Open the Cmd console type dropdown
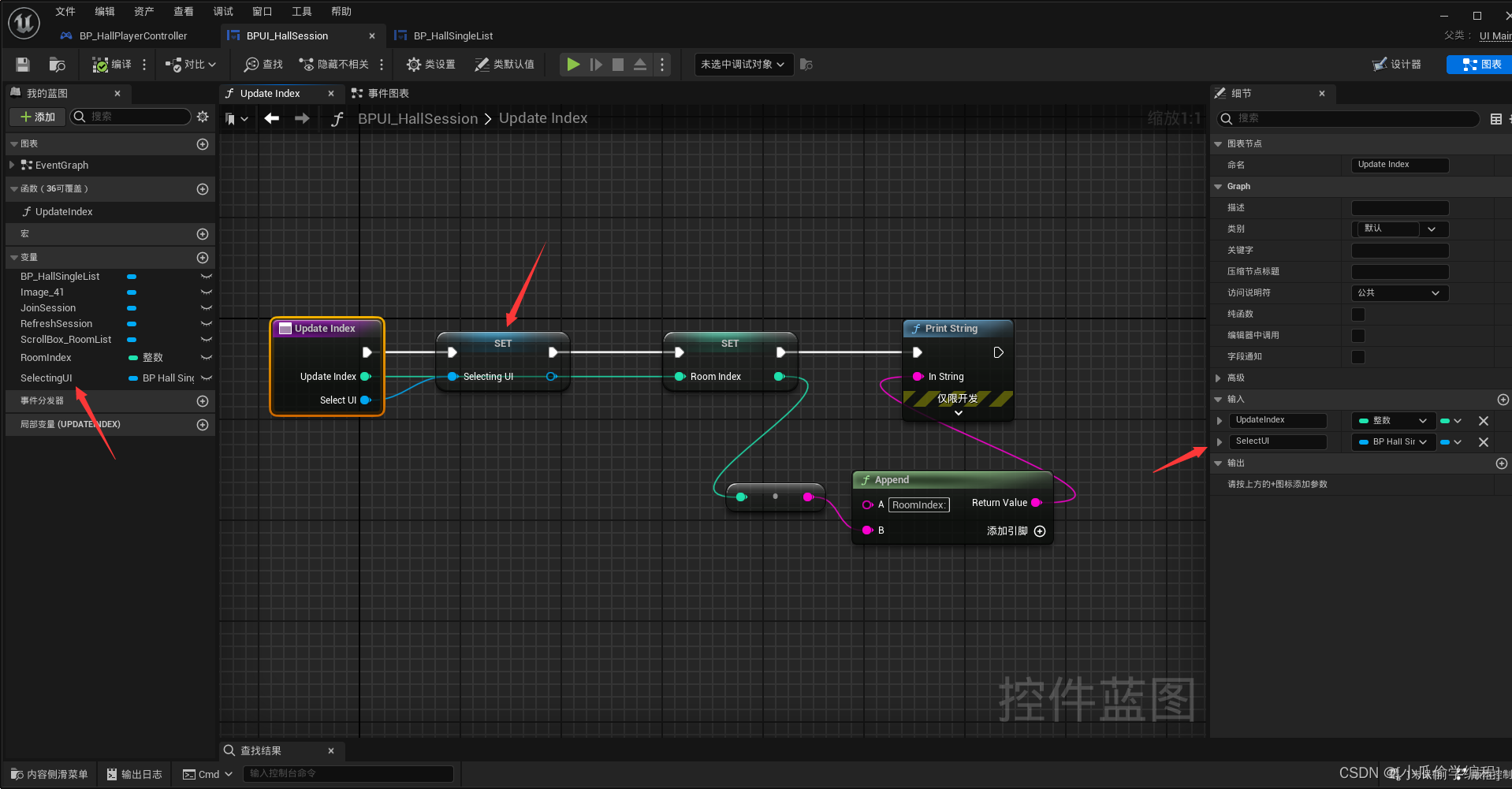 [x=208, y=775]
